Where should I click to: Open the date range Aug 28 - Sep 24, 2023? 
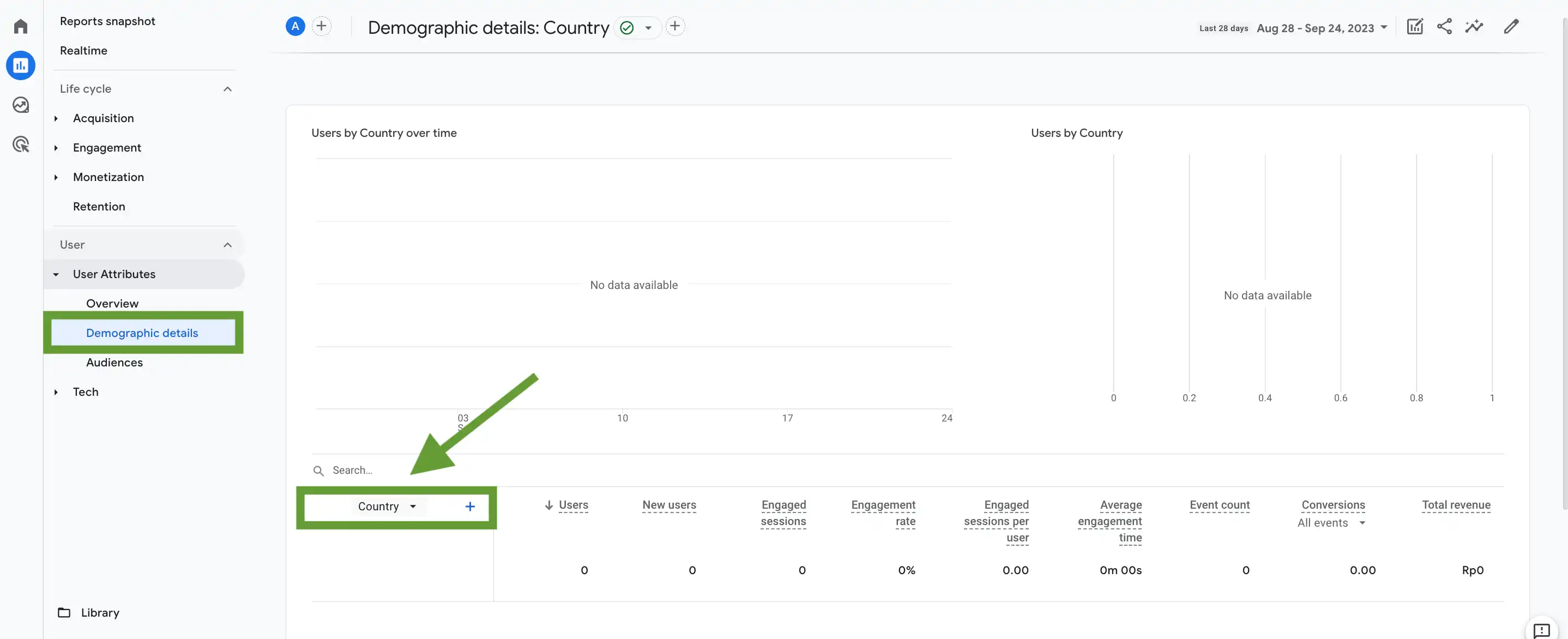(x=1322, y=28)
